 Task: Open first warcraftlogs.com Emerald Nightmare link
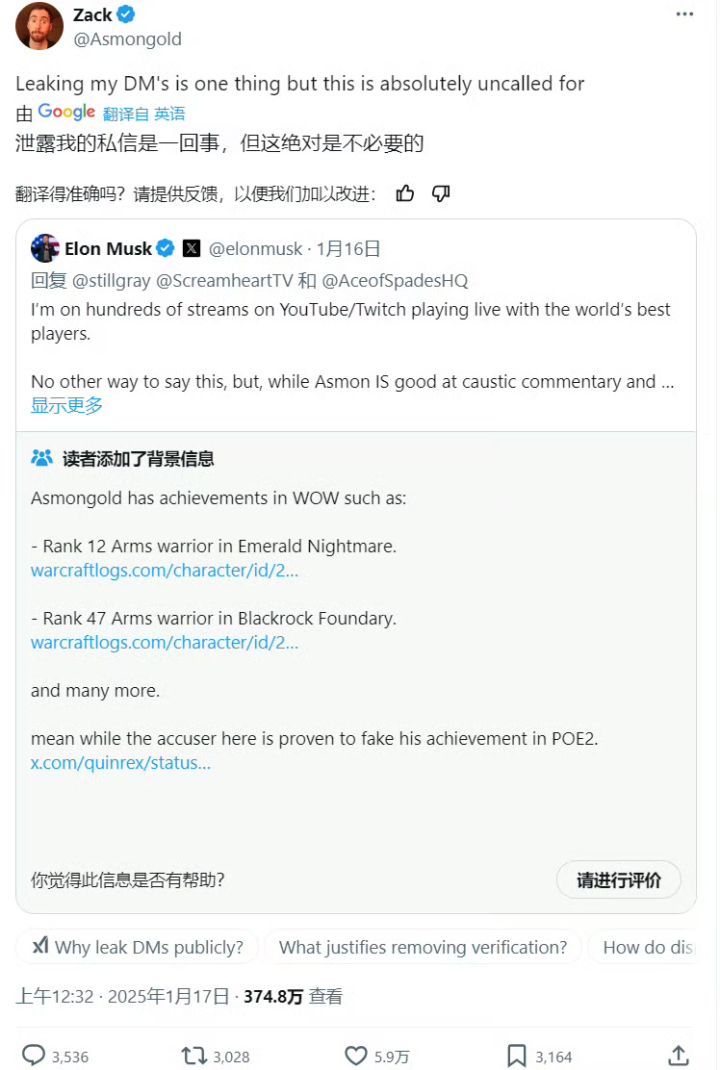tap(165, 571)
